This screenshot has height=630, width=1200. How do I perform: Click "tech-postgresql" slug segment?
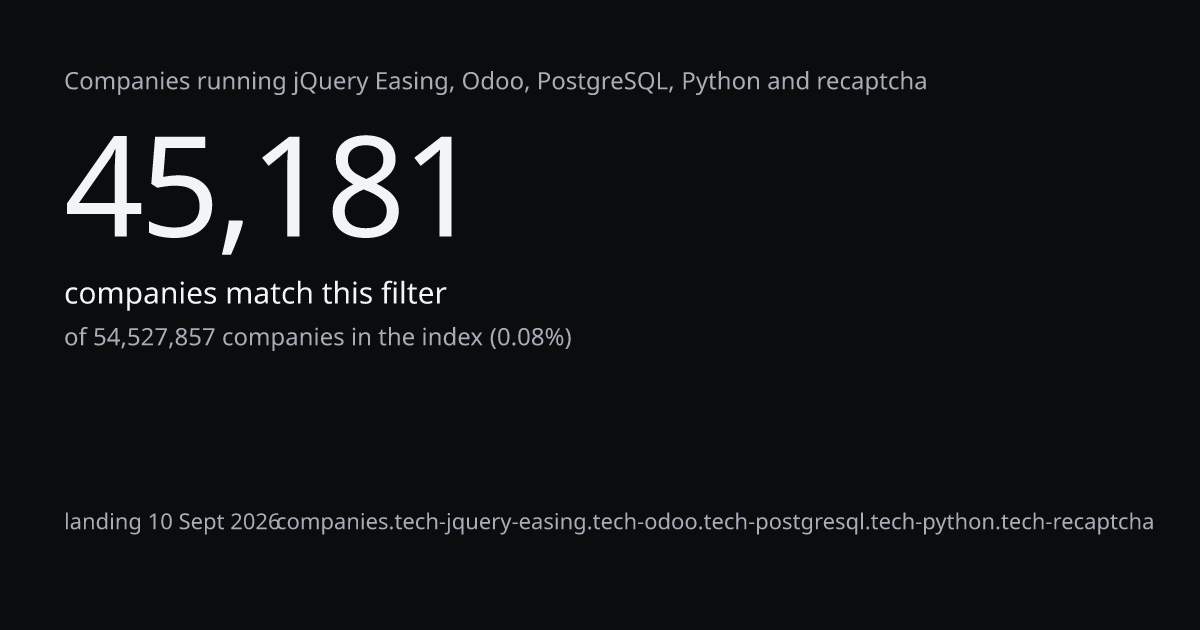click(783, 522)
